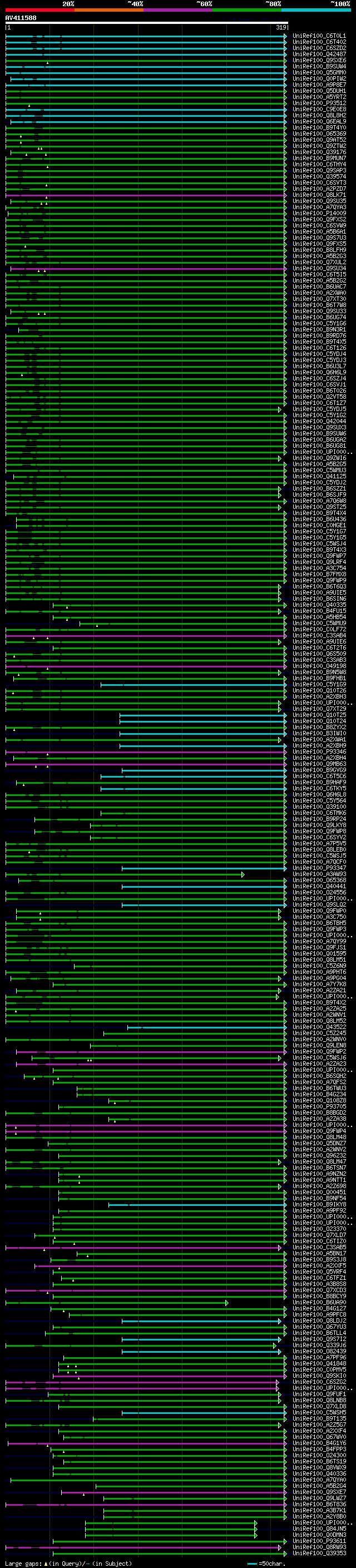Select label UniRef100_C6TKY5
356x1568 pixels.
tap(319, 788)
